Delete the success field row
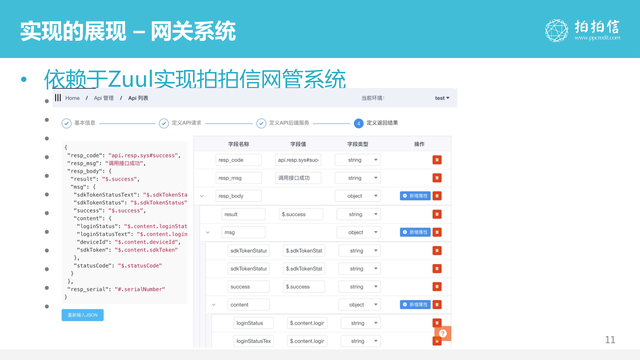The image size is (640, 360). tap(437, 287)
